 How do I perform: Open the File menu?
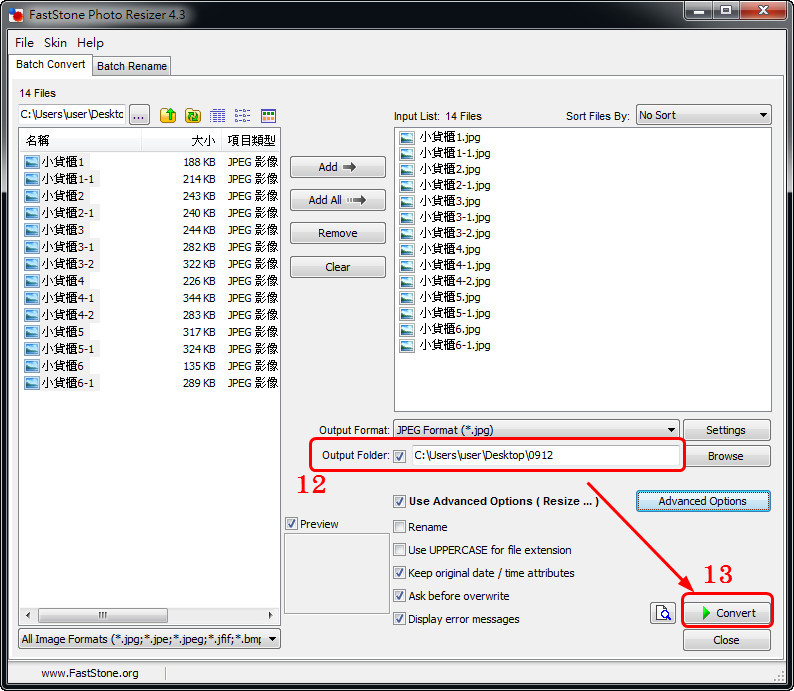click(24, 43)
